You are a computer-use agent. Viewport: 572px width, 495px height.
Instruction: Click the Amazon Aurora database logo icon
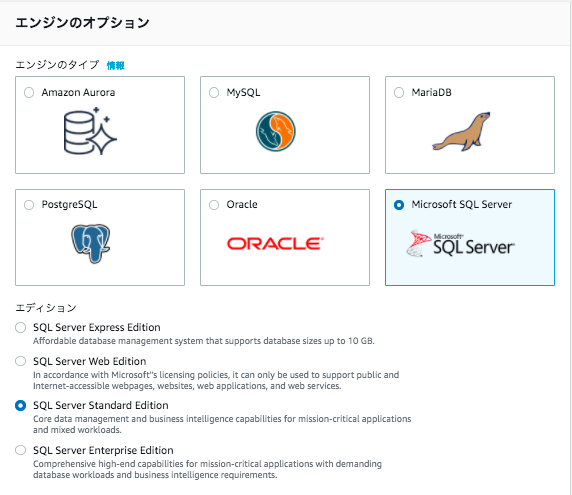pyautogui.click(x=90, y=131)
